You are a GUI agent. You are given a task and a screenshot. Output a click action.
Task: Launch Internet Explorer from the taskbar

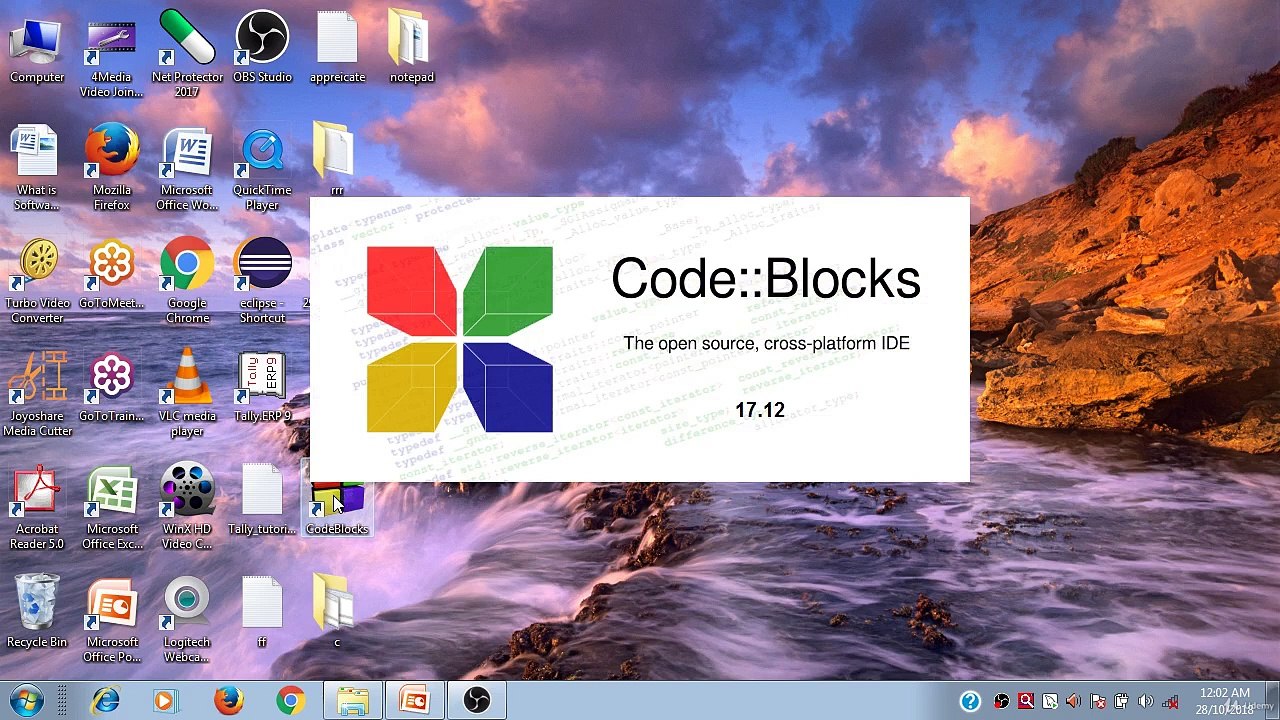[x=105, y=700]
